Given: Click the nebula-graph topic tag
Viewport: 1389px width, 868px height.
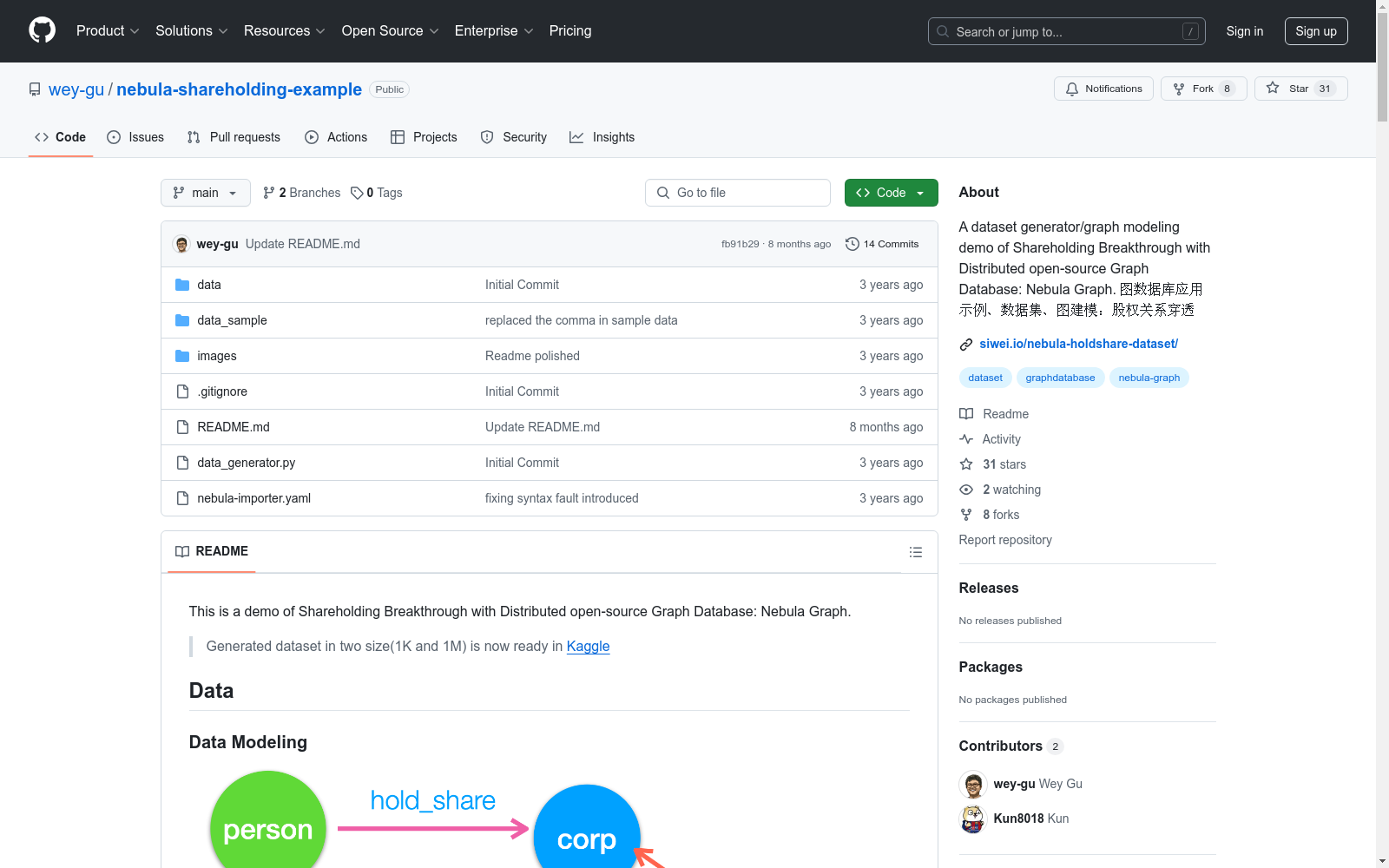Looking at the screenshot, I should pyautogui.click(x=1149, y=378).
